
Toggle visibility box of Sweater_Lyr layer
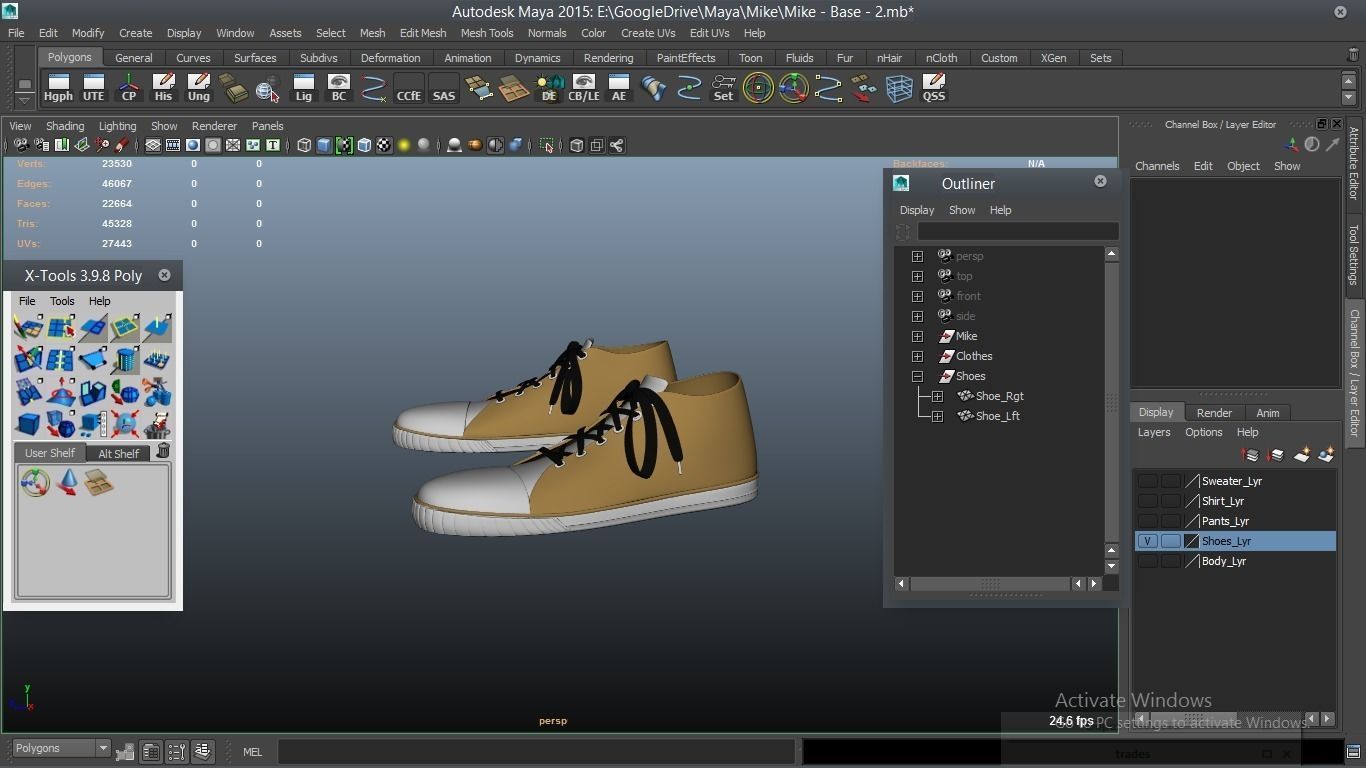click(1148, 481)
